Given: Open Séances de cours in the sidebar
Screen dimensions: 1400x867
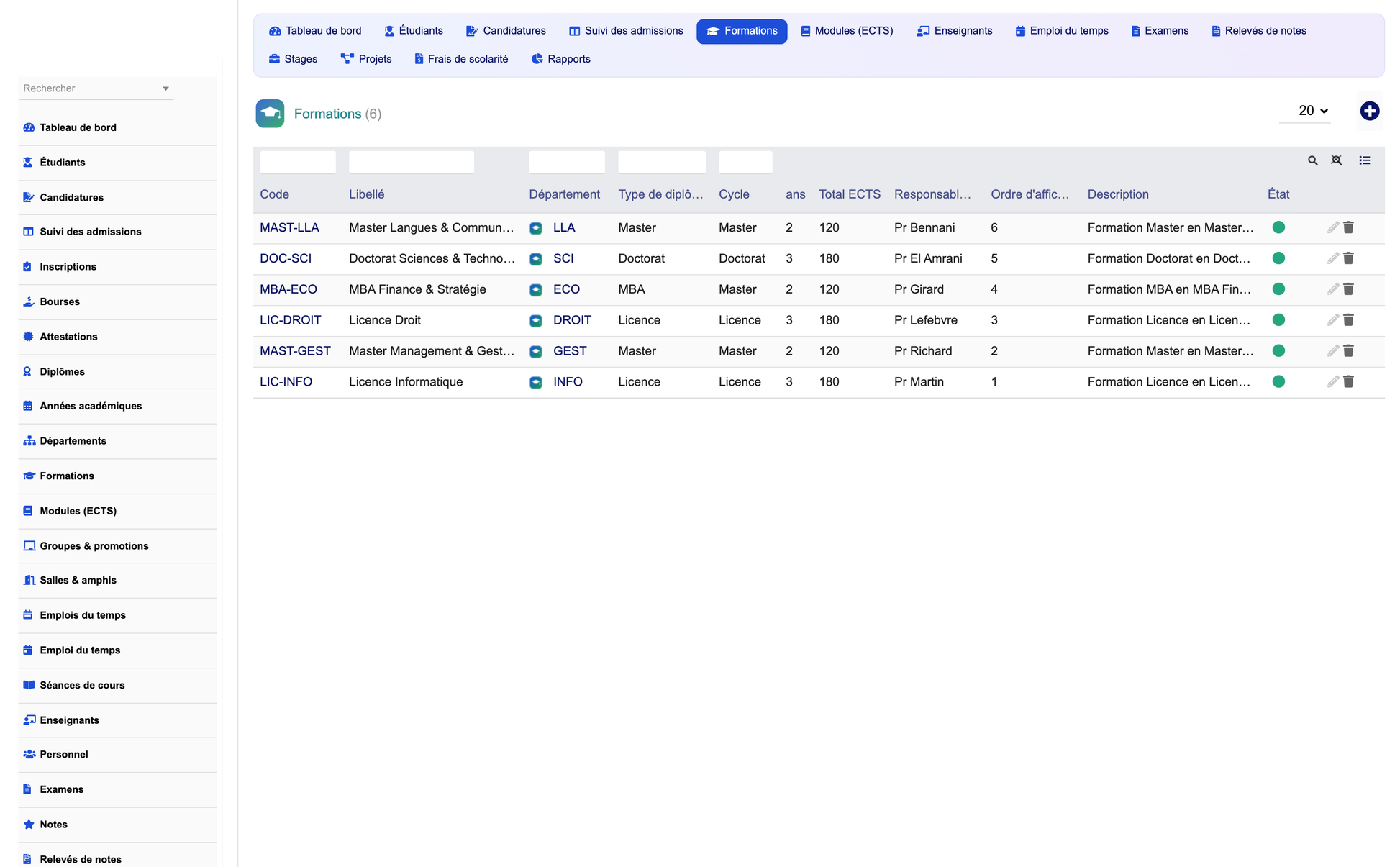Looking at the screenshot, I should click(x=117, y=686).
